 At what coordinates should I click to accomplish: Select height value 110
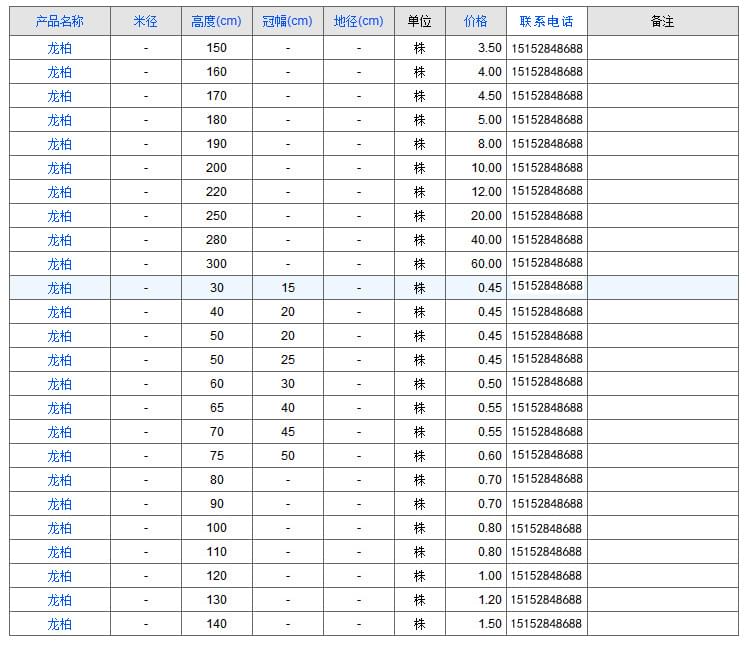pyautogui.click(x=216, y=552)
